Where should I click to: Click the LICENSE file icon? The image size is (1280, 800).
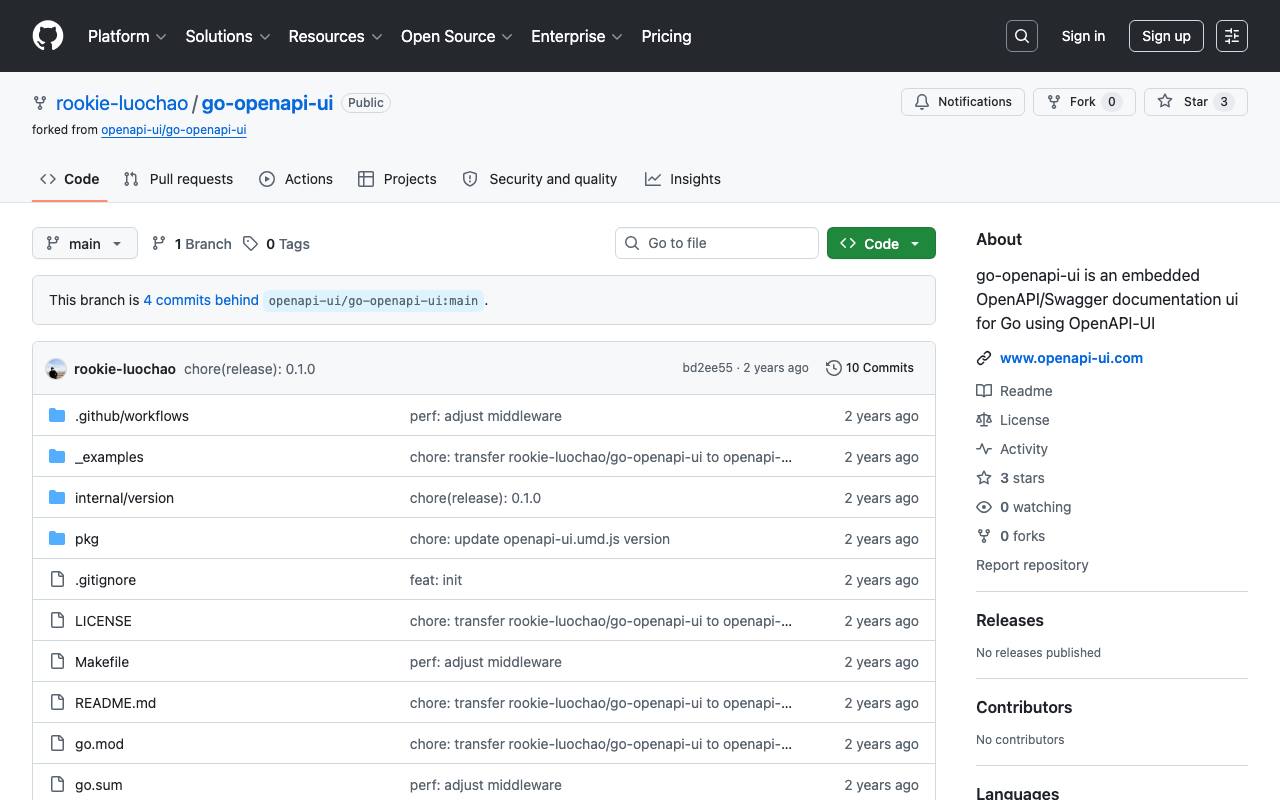click(x=57, y=621)
